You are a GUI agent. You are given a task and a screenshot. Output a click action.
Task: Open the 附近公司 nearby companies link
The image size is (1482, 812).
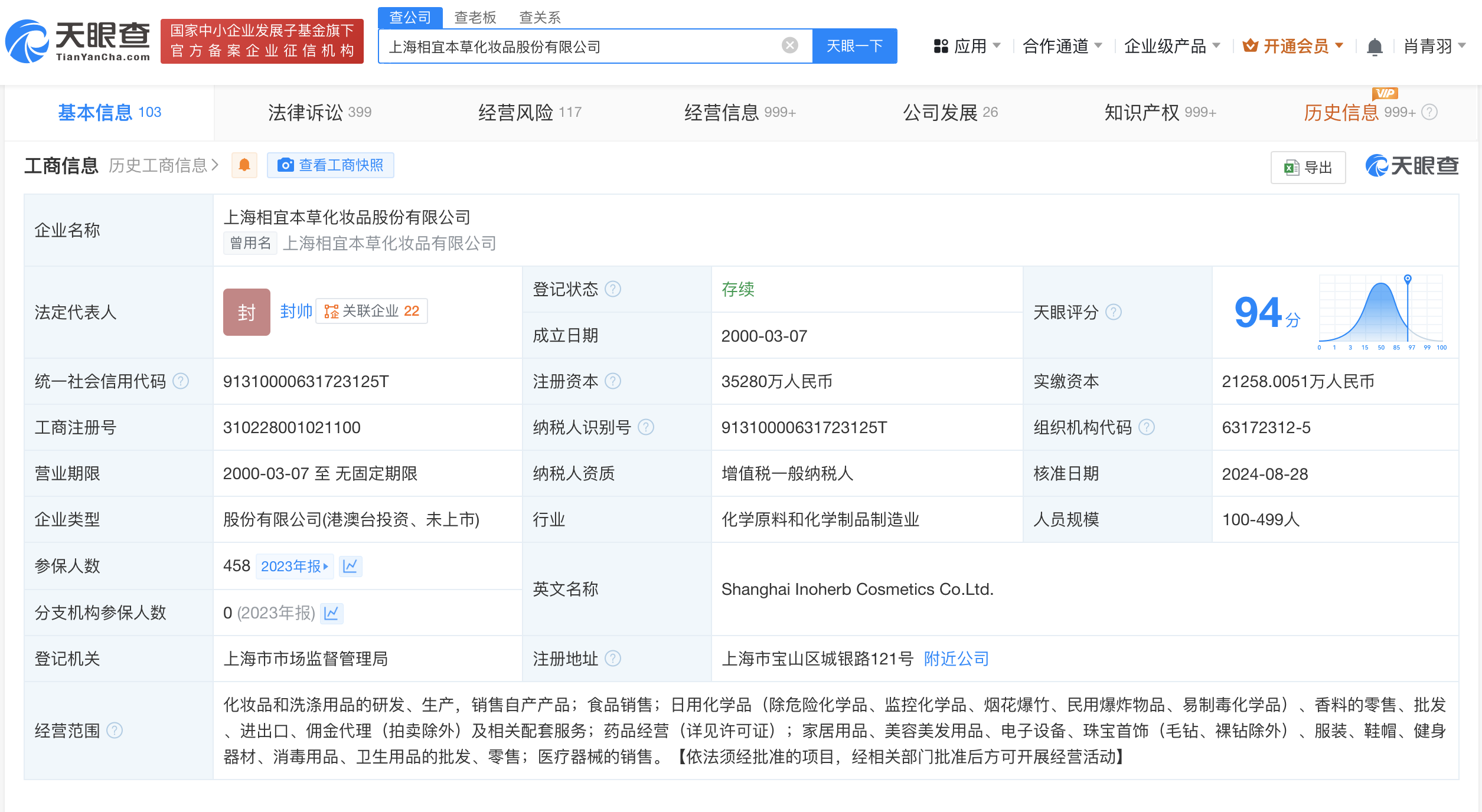pyautogui.click(x=957, y=659)
